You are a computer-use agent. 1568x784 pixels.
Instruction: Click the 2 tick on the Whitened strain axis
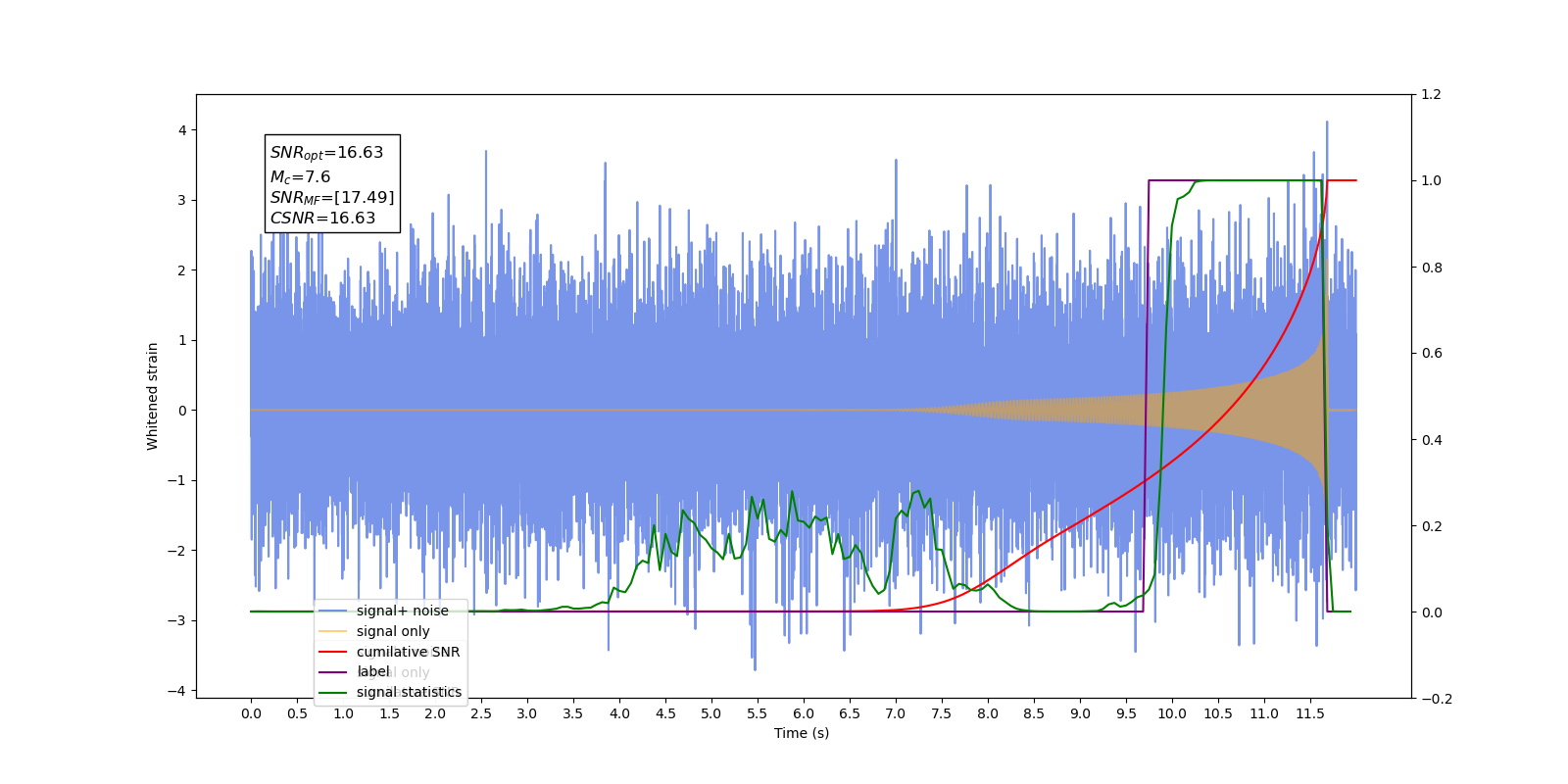tap(182, 270)
